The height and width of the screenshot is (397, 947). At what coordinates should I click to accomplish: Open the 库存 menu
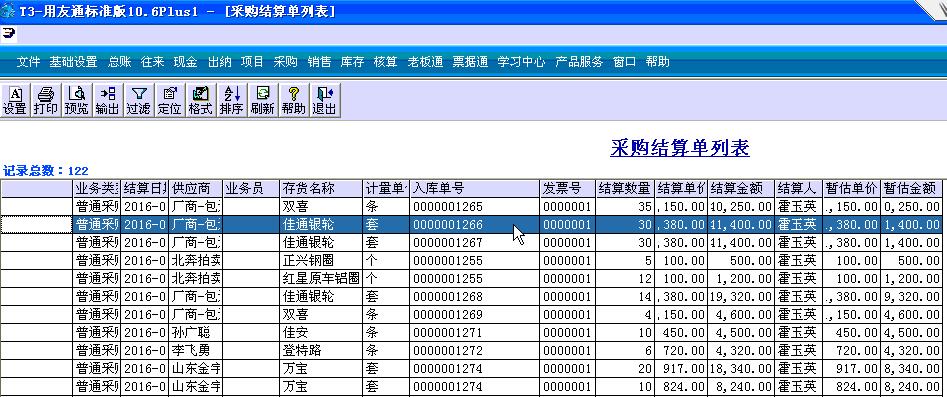(352, 62)
